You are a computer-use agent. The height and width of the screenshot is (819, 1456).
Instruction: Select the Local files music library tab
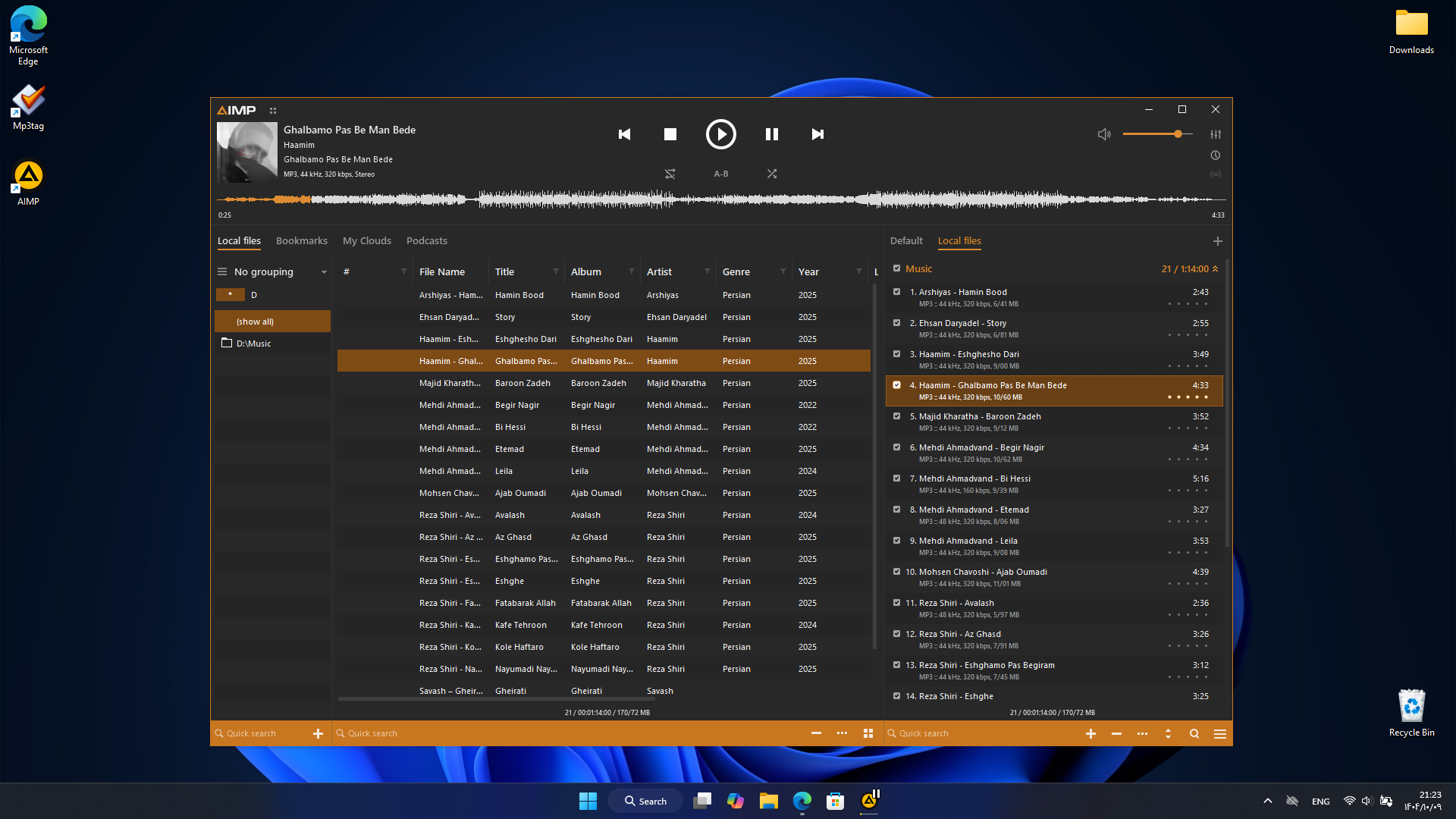coord(239,241)
